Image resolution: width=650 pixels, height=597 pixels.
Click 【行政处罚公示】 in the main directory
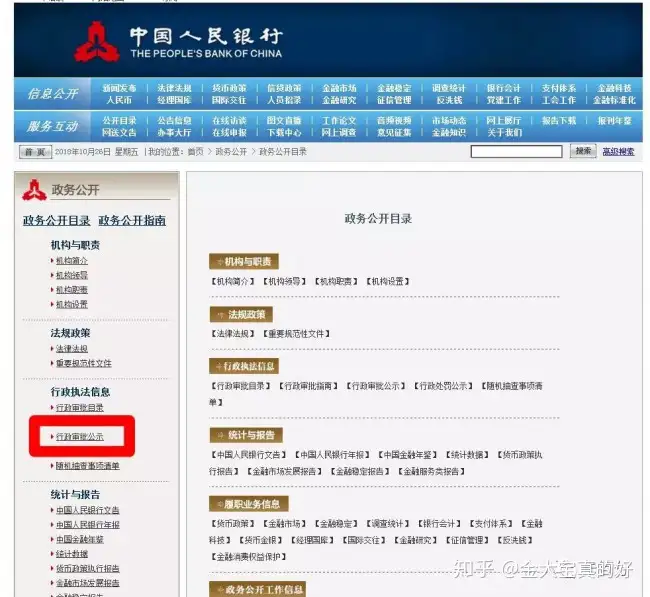point(443,386)
